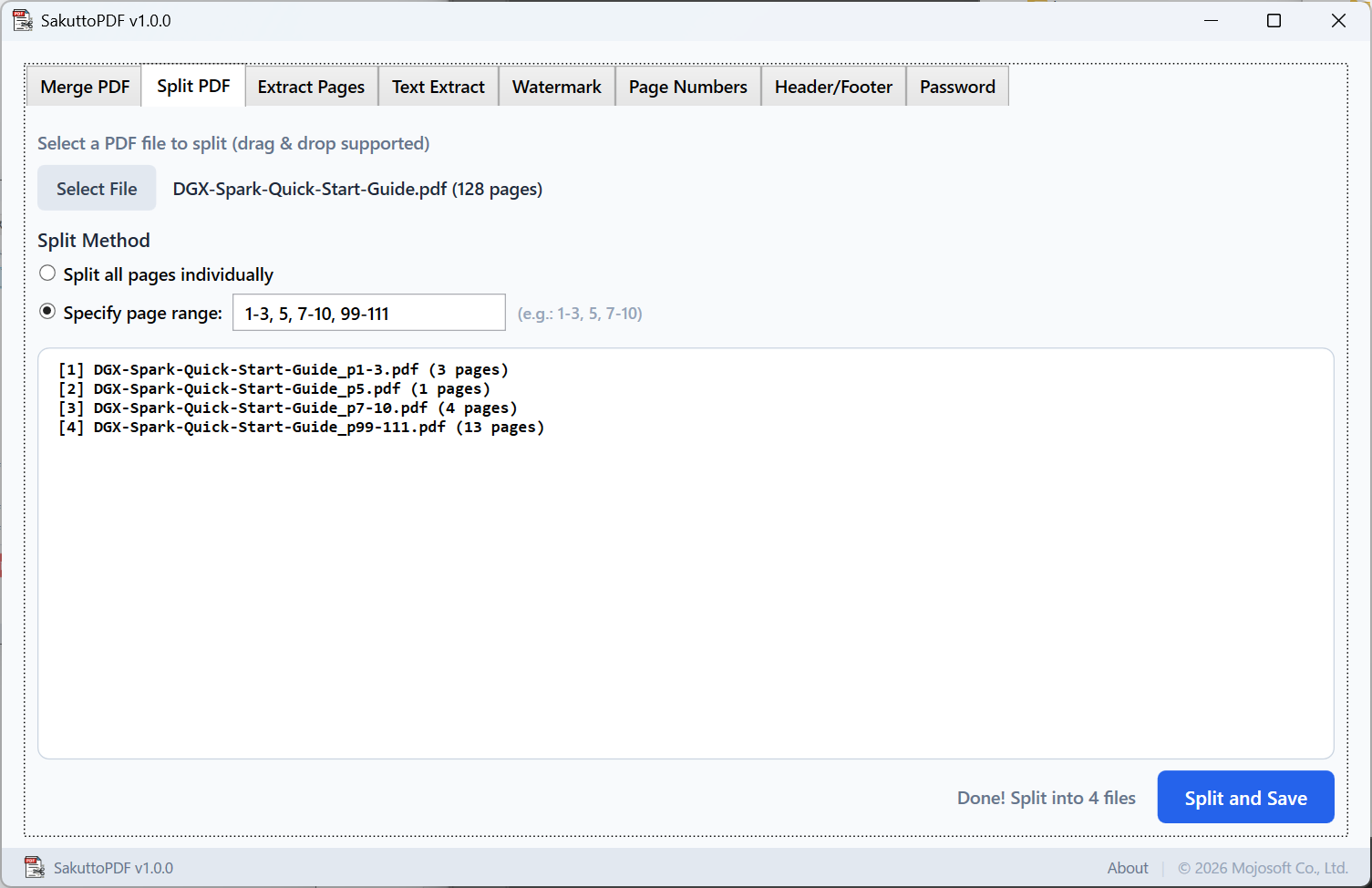Open the About link in footer
This screenshot has height=888, width=1372.
[x=1128, y=868]
